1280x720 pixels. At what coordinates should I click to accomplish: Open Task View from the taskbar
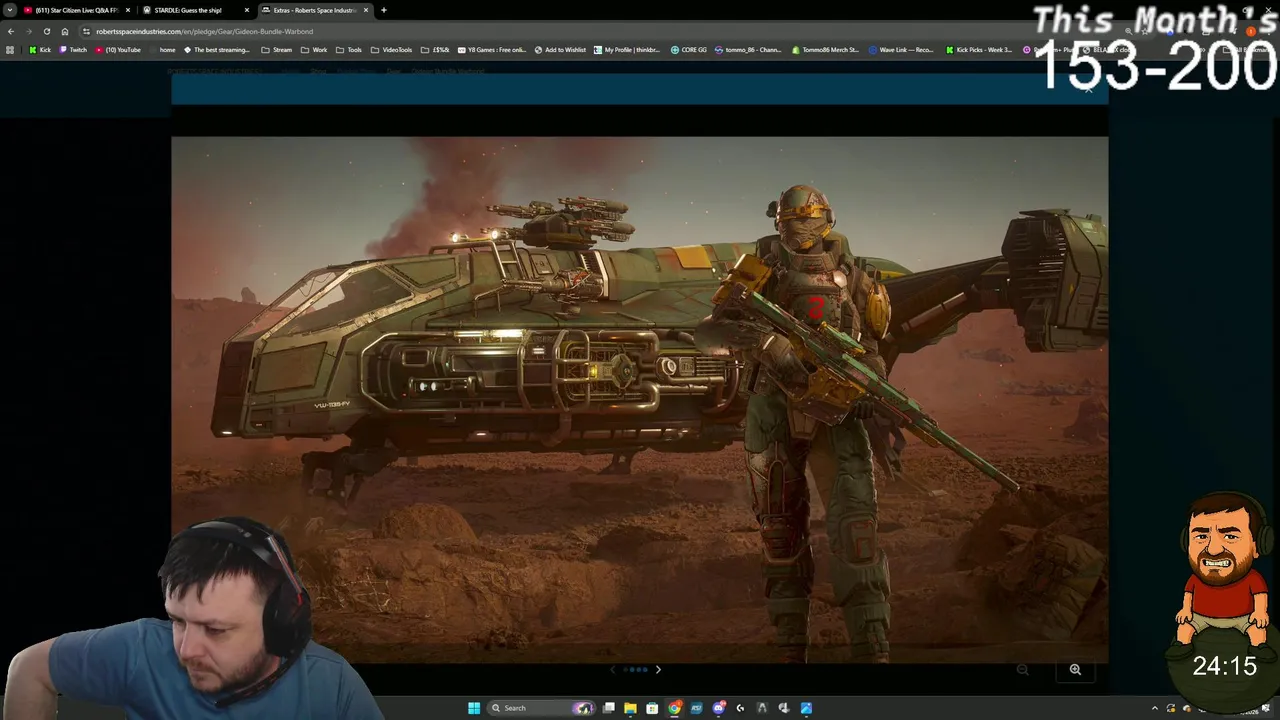click(608, 708)
